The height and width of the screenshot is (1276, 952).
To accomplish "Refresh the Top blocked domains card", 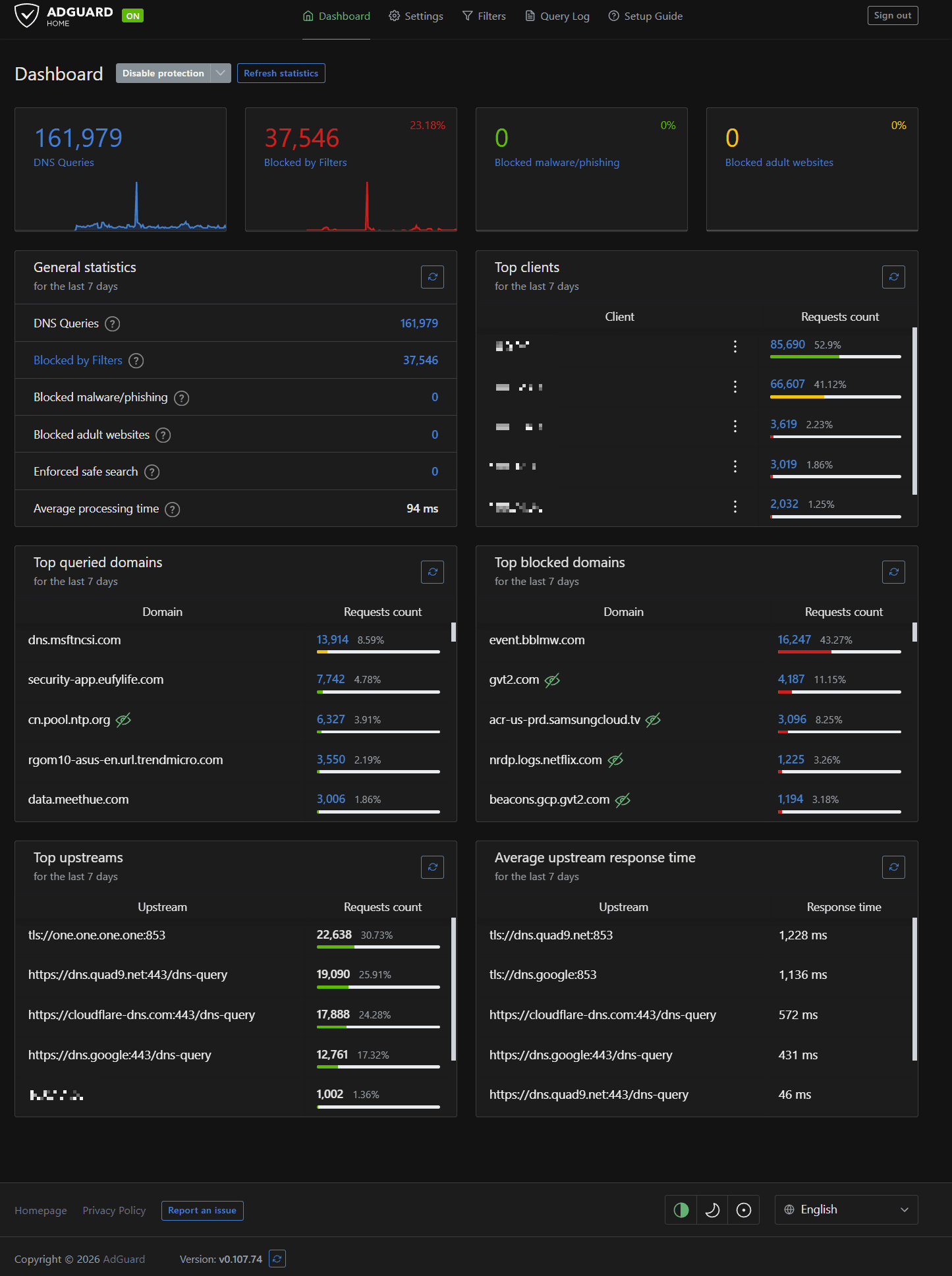I will tap(893, 572).
